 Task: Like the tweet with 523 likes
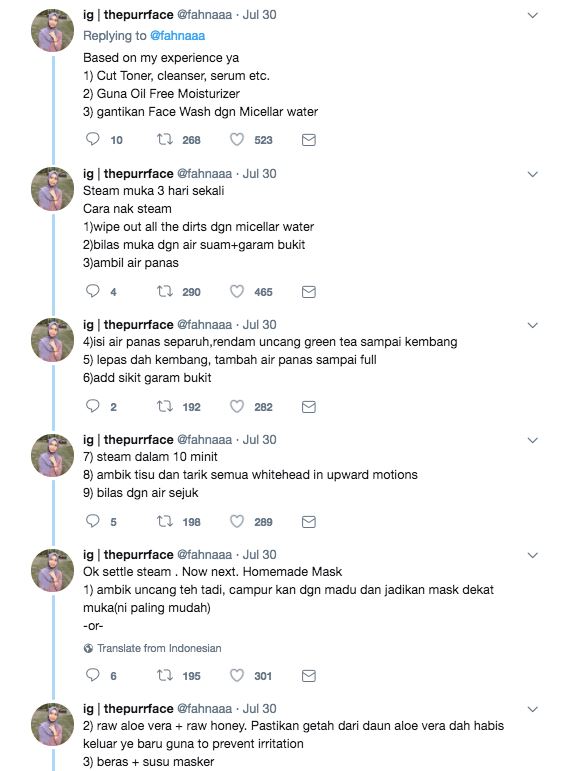click(x=237, y=140)
